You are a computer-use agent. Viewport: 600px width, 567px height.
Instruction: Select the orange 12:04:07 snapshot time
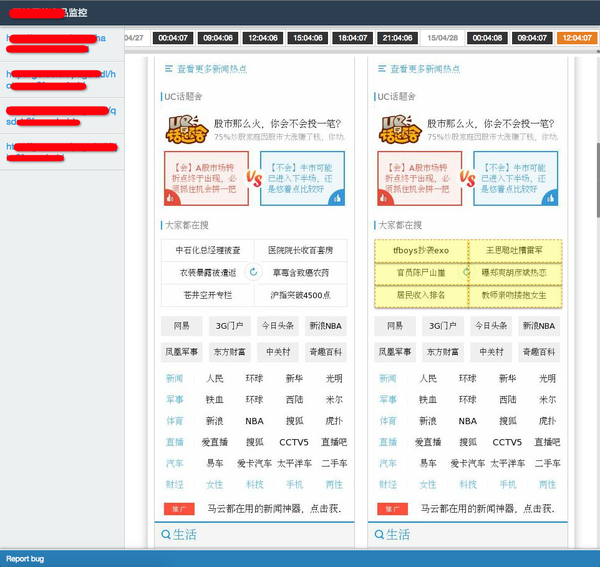tap(577, 38)
